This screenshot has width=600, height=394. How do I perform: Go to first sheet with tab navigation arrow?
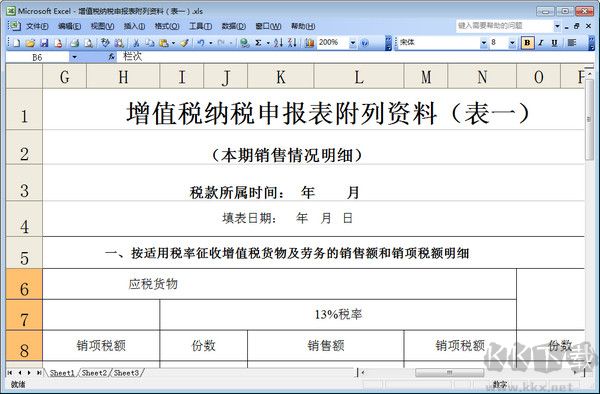click(x=10, y=373)
